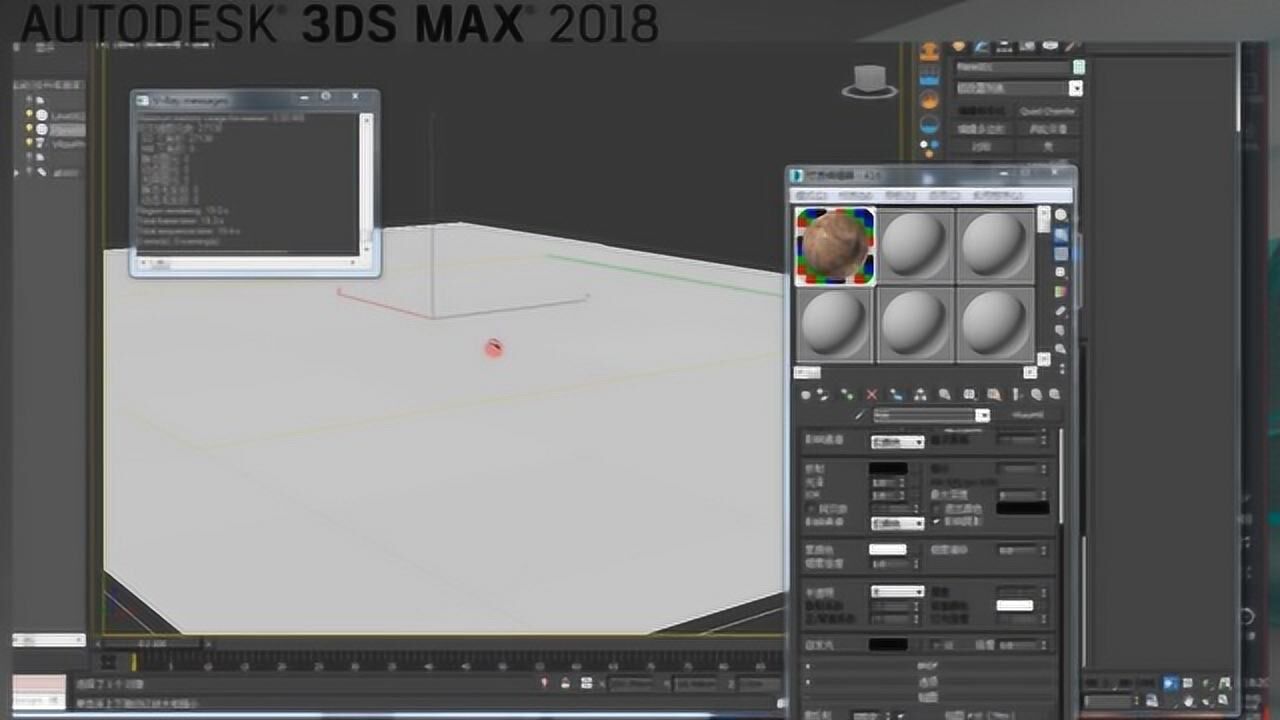The image size is (1280, 720).
Task: Click Put to Library icon
Action: 944,395
